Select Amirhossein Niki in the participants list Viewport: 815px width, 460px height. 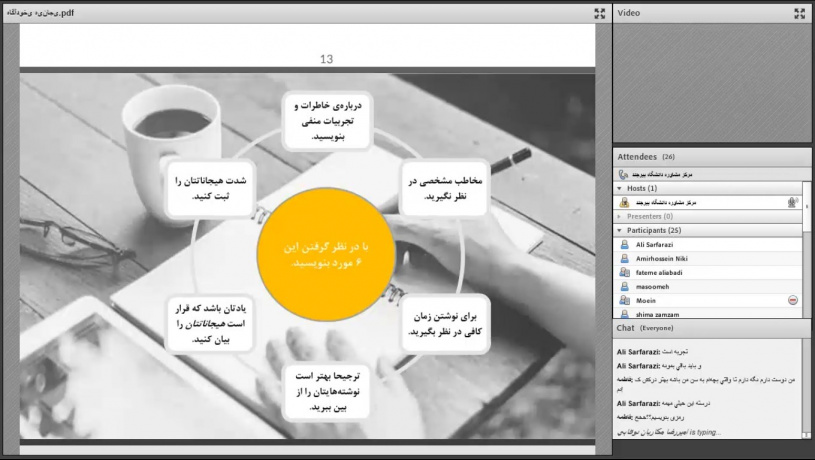click(x=708, y=258)
